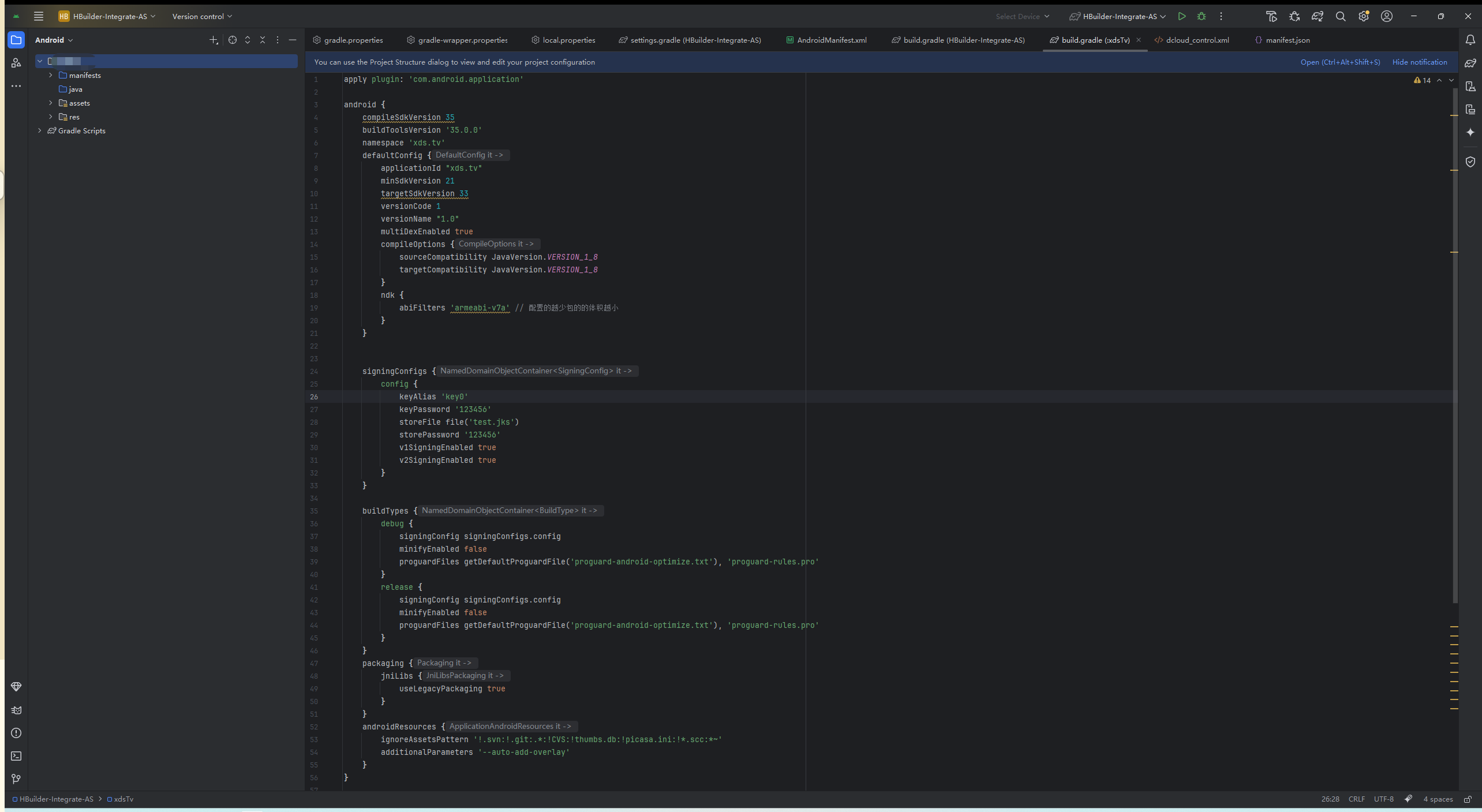Toggle read-only lock icon in status bar
The height and width of the screenshot is (812, 1482).
coord(1468,799)
